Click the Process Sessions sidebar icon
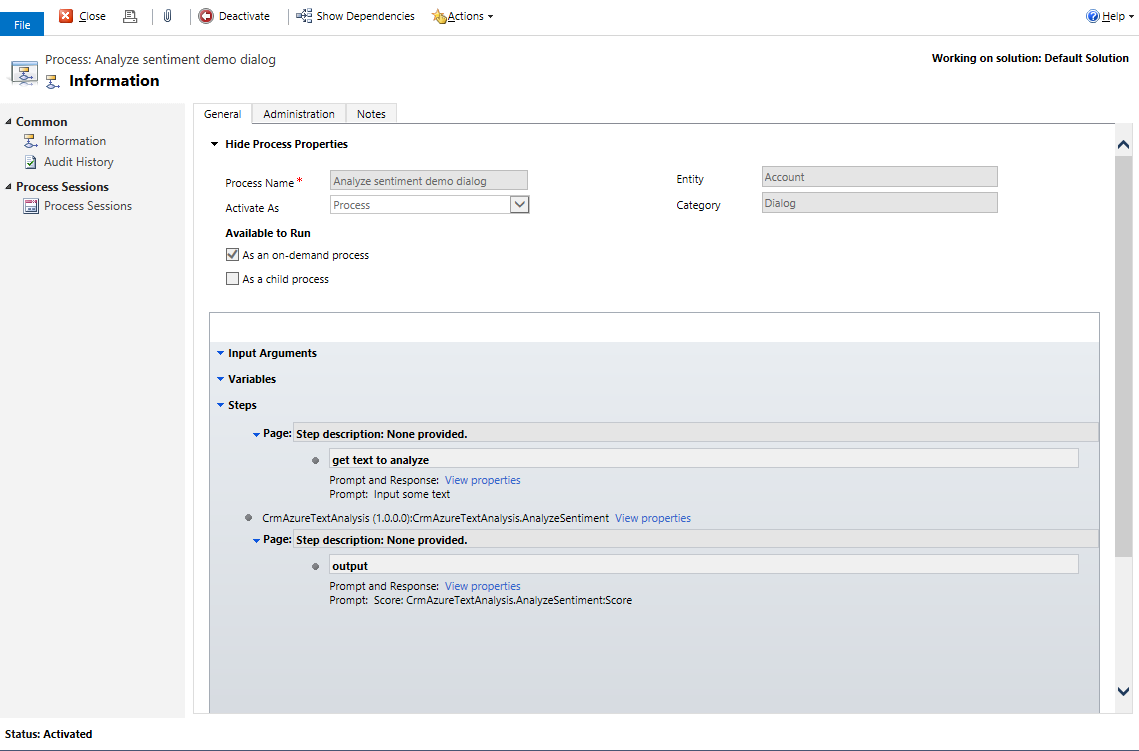The width and height of the screenshot is (1139, 751). tap(31, 206)
